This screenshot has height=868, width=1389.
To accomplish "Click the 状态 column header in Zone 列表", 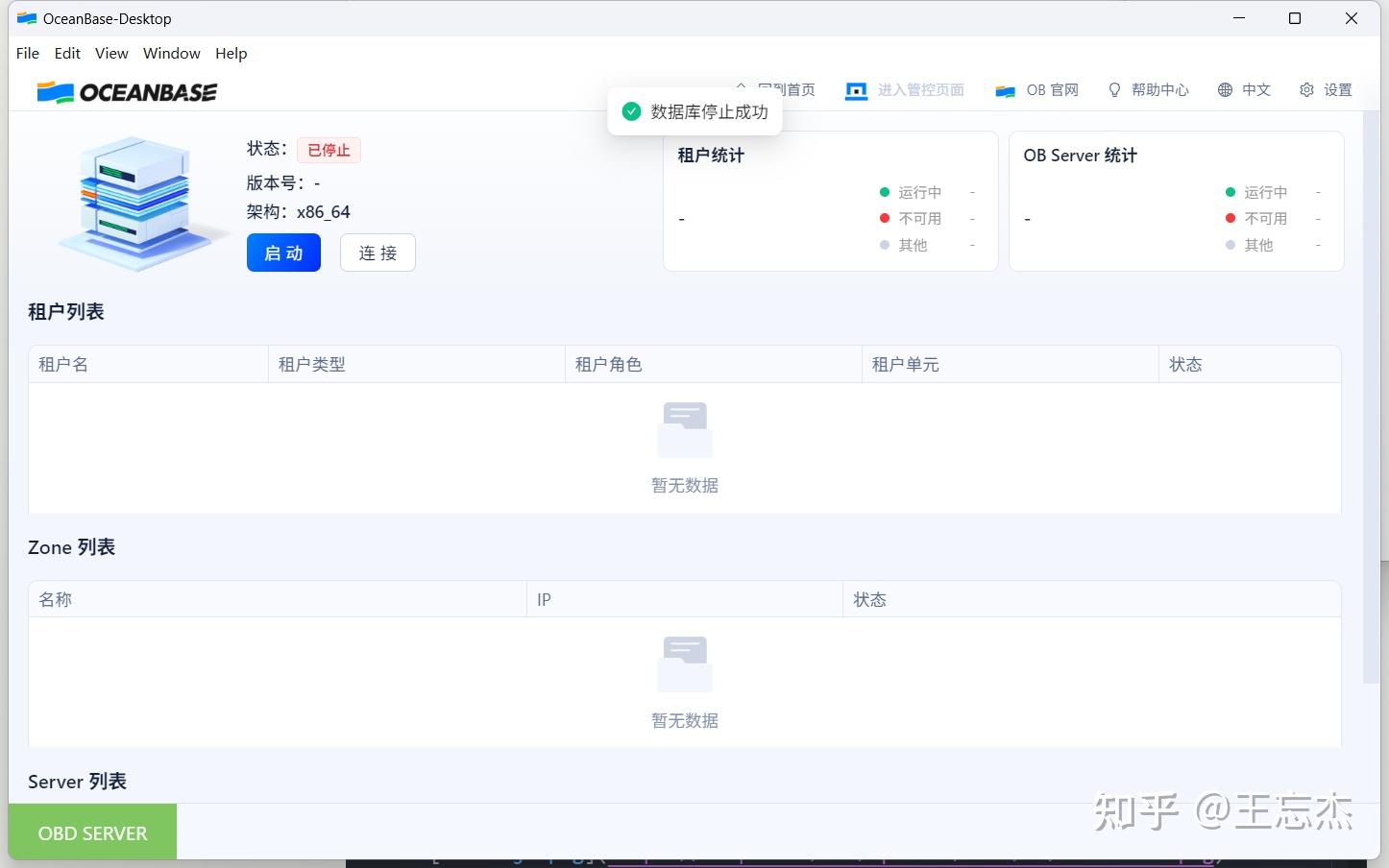I will click(870, 598).
